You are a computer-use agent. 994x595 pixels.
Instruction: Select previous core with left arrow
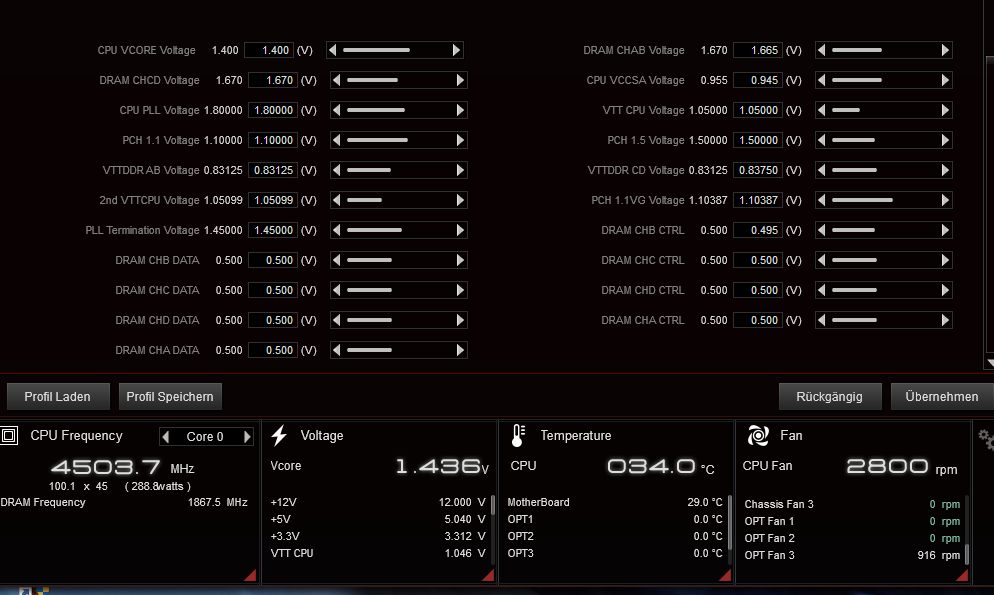click(x=166, y=437)
